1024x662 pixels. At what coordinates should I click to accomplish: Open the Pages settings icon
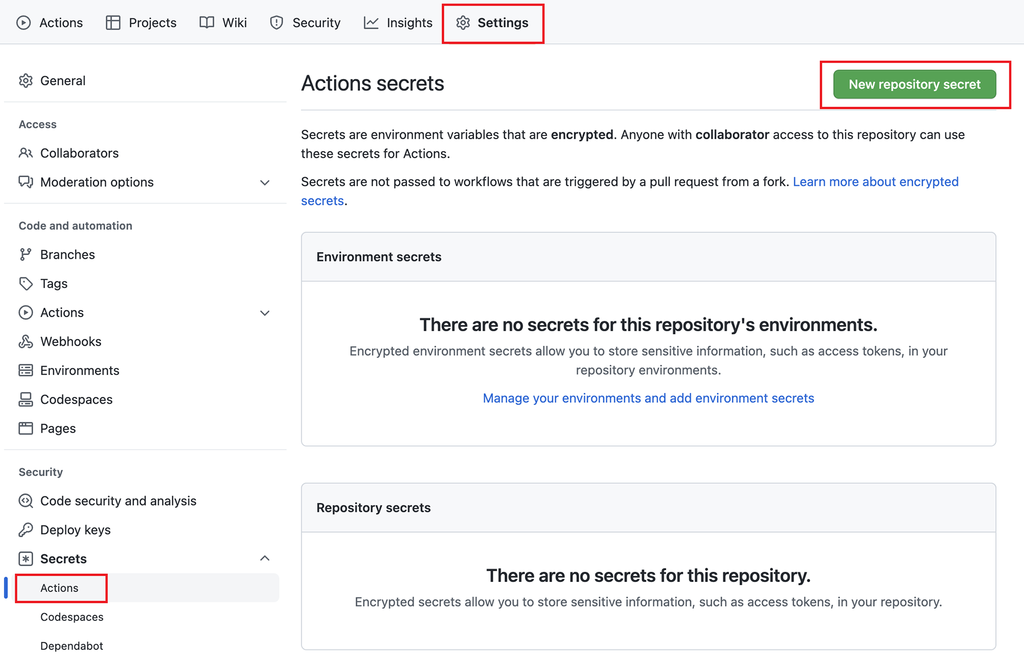tap(26, 428)
